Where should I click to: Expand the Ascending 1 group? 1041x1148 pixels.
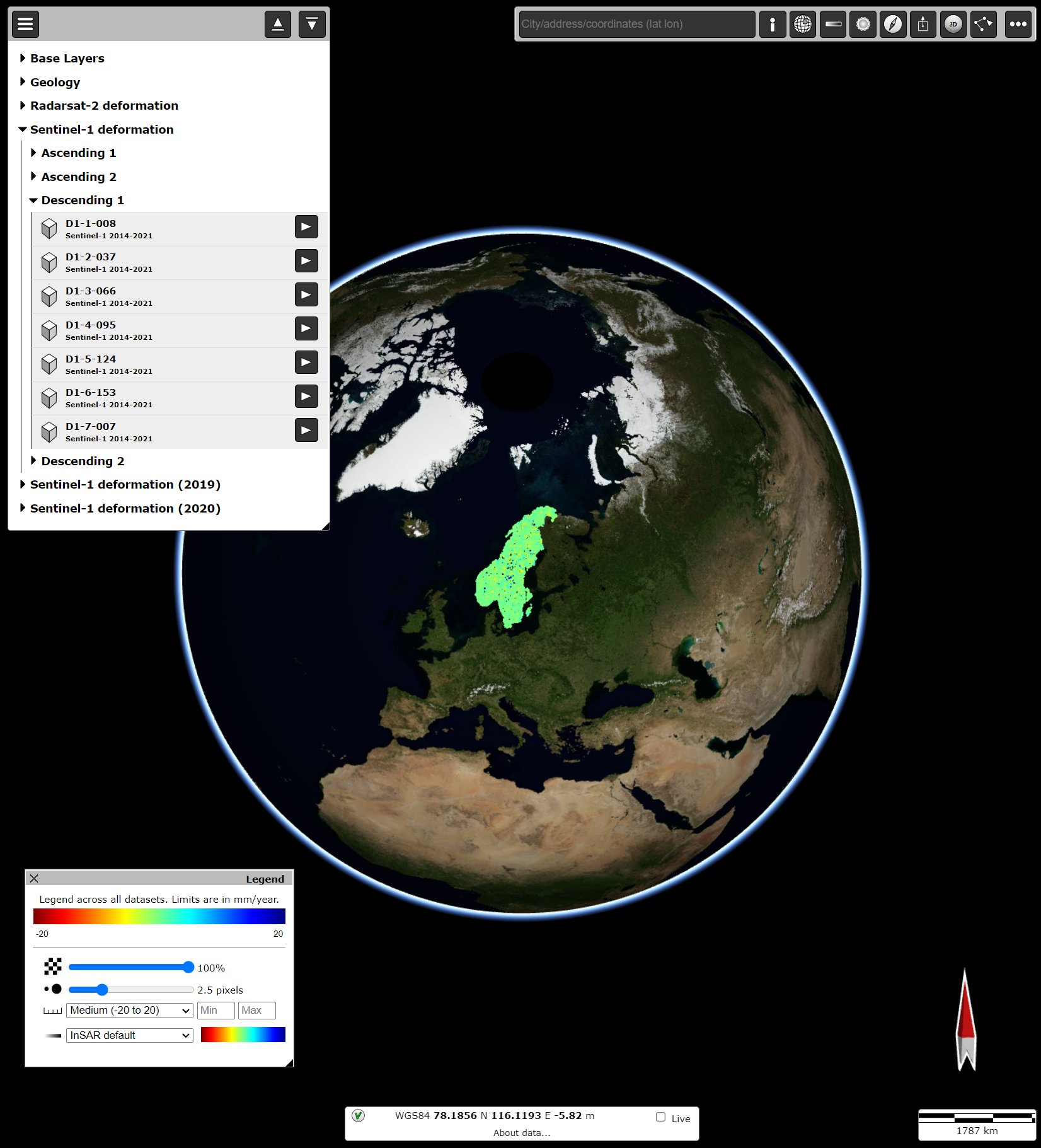tap(33, 153)
